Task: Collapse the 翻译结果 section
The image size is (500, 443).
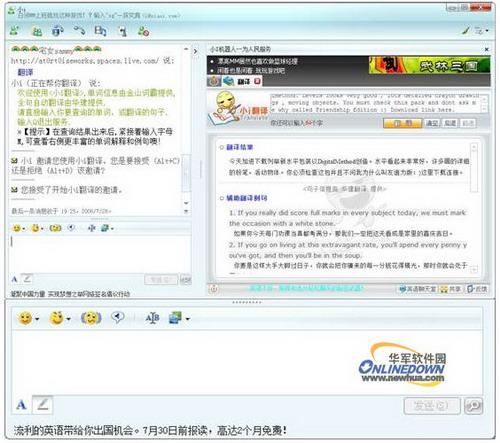Action: coord(222,147)
